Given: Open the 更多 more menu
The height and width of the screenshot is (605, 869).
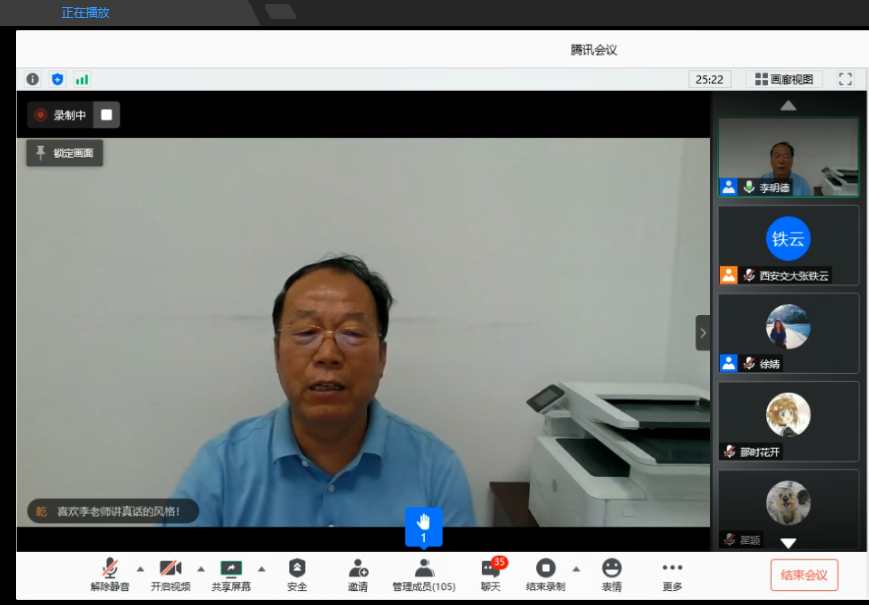Looking at the screenshot, I should pos(672,575).
